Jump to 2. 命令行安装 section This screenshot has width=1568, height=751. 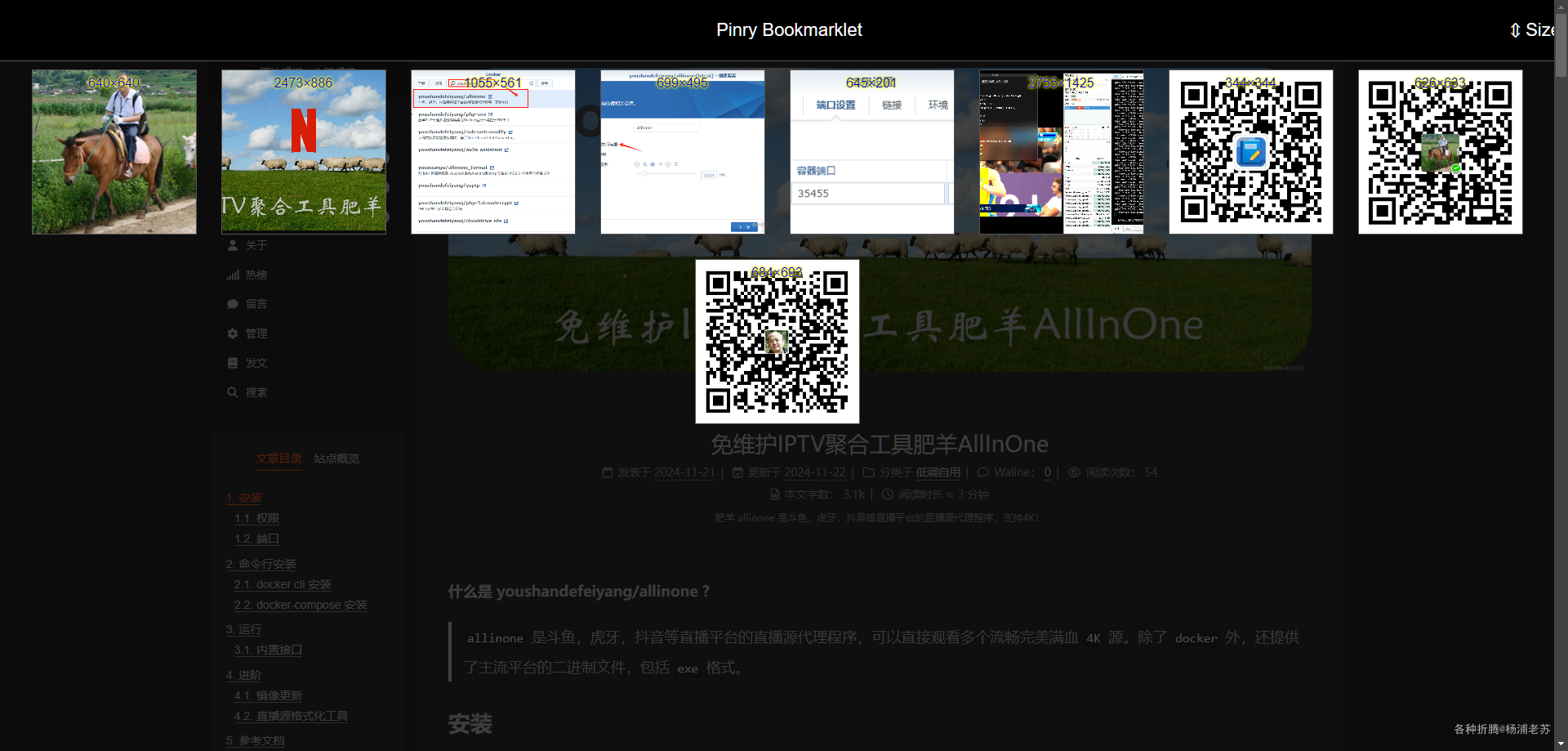[261, 564]
